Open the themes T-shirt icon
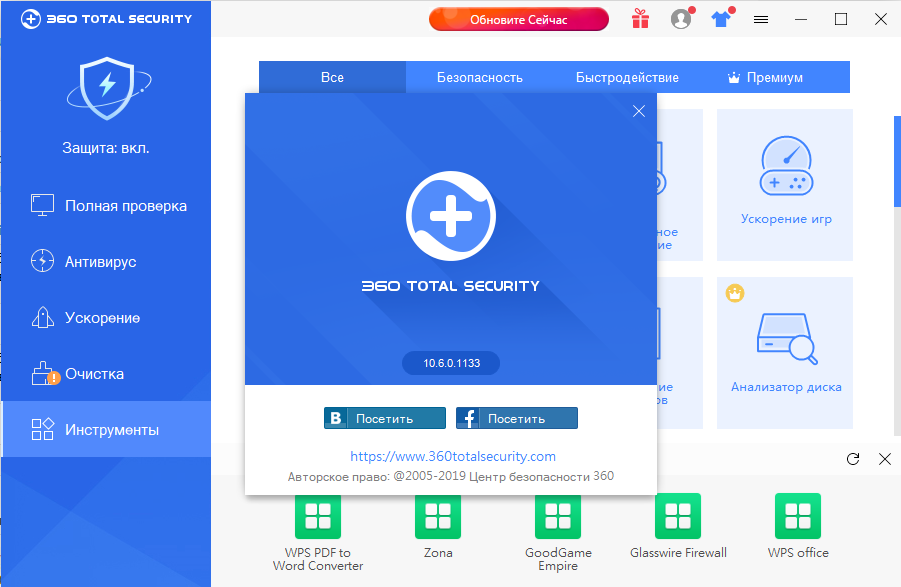Viewport: 901px width, 587px height. click(721, 19)
